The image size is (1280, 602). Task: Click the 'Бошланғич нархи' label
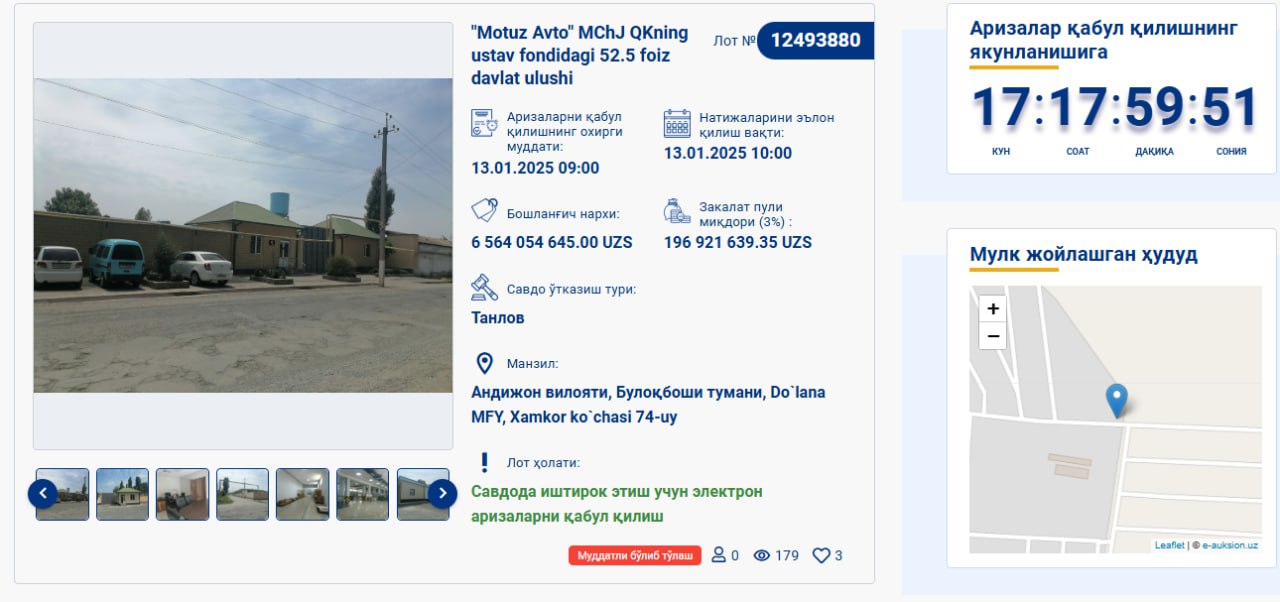[563, 214]
